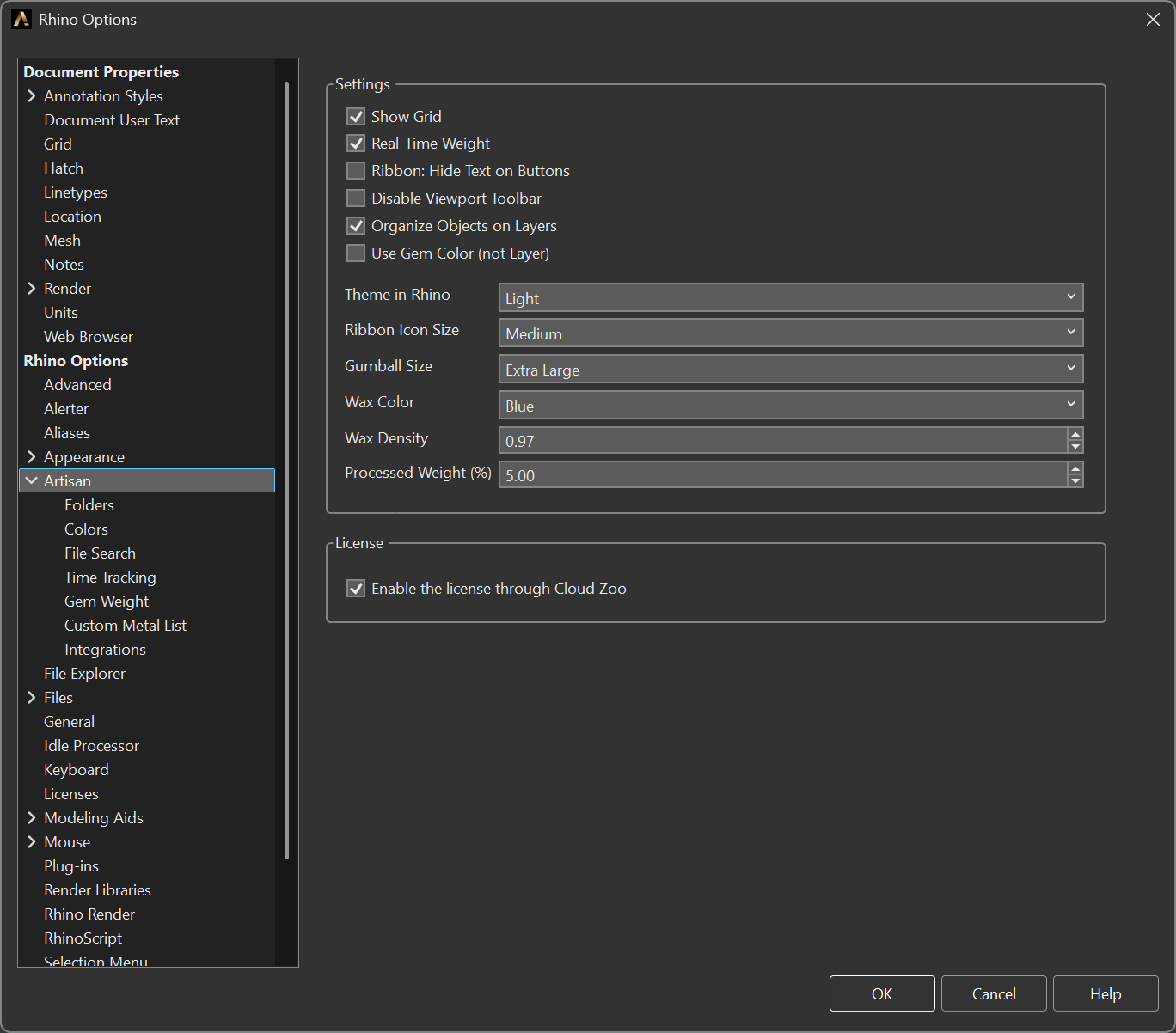Select Location in the options tree
Image resolution: width=1176 pixels, height=1033 pixels.
72,216
